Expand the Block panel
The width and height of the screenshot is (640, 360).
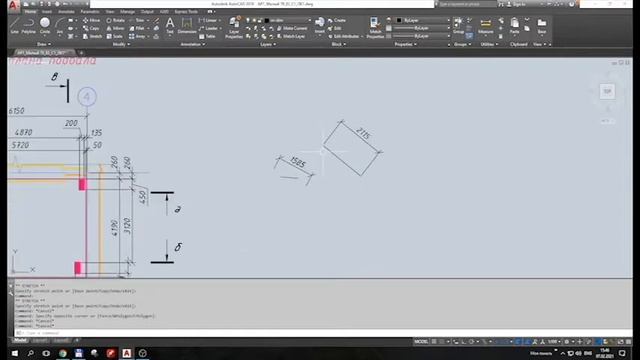click(x=338, y=44)
